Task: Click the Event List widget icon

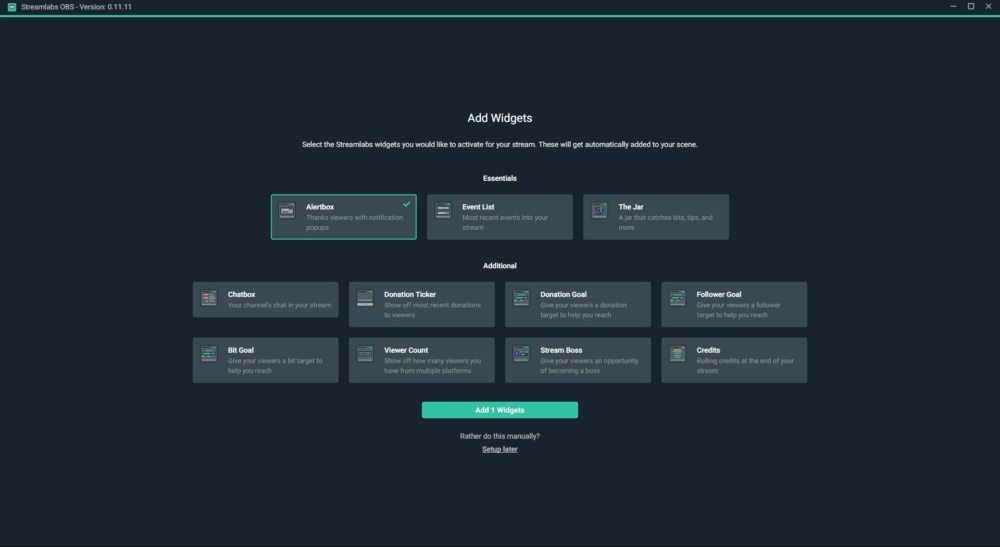Action: (x=443, y=210)
